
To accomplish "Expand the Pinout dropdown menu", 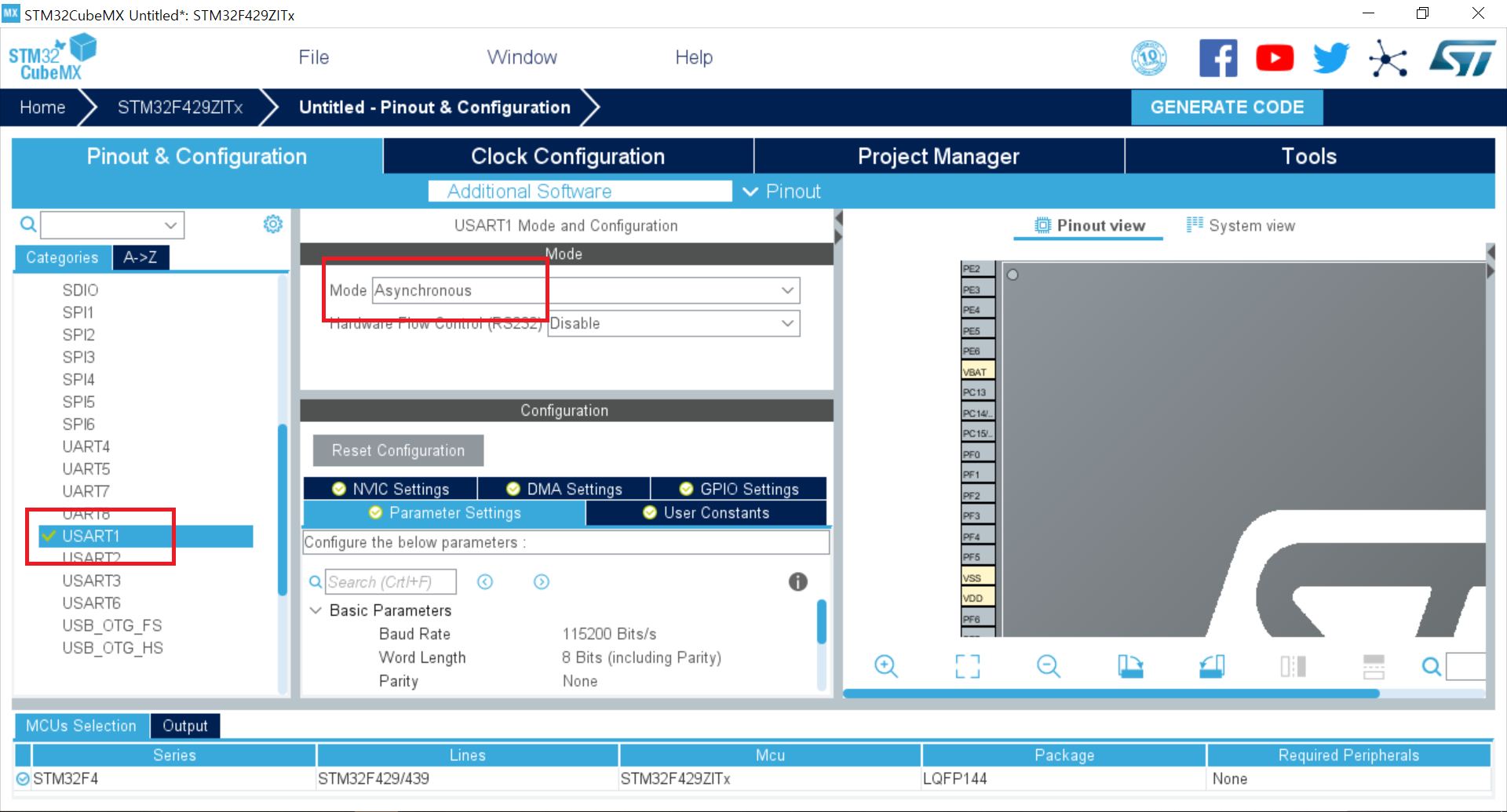I will 782,191.
